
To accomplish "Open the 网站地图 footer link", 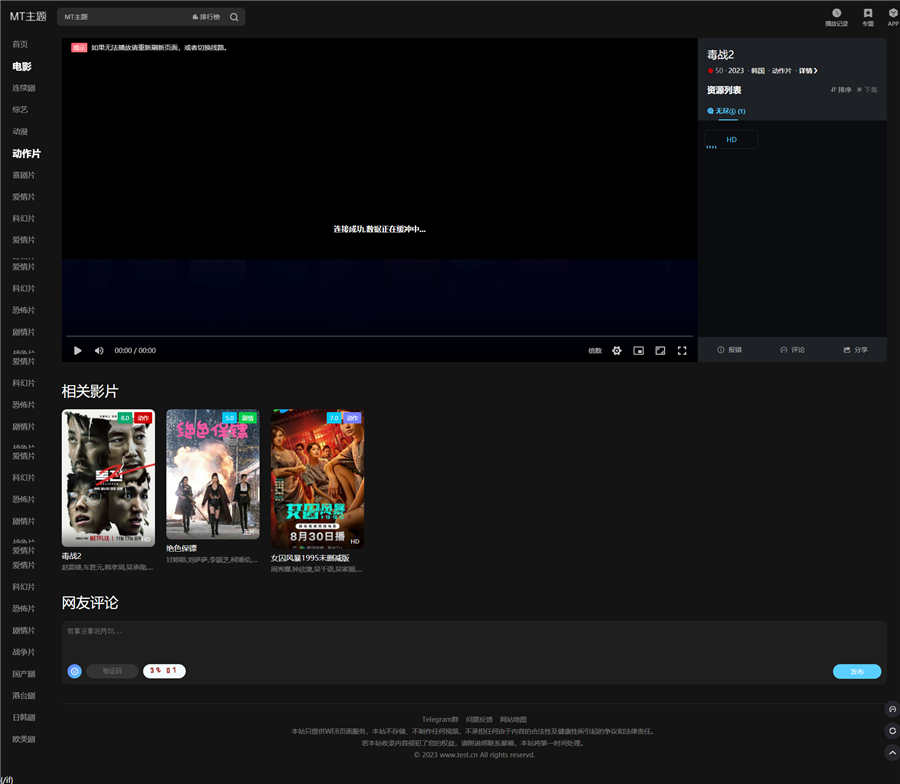I will (514, 720).
